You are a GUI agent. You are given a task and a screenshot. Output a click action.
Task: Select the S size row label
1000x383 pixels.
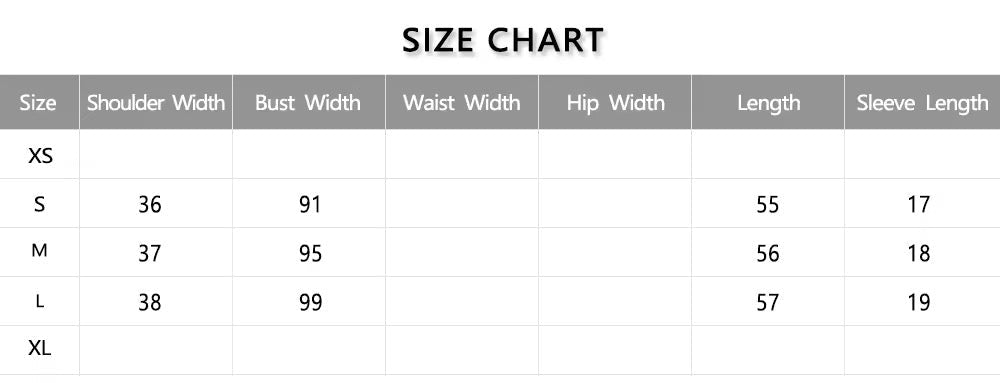[40, 205]
